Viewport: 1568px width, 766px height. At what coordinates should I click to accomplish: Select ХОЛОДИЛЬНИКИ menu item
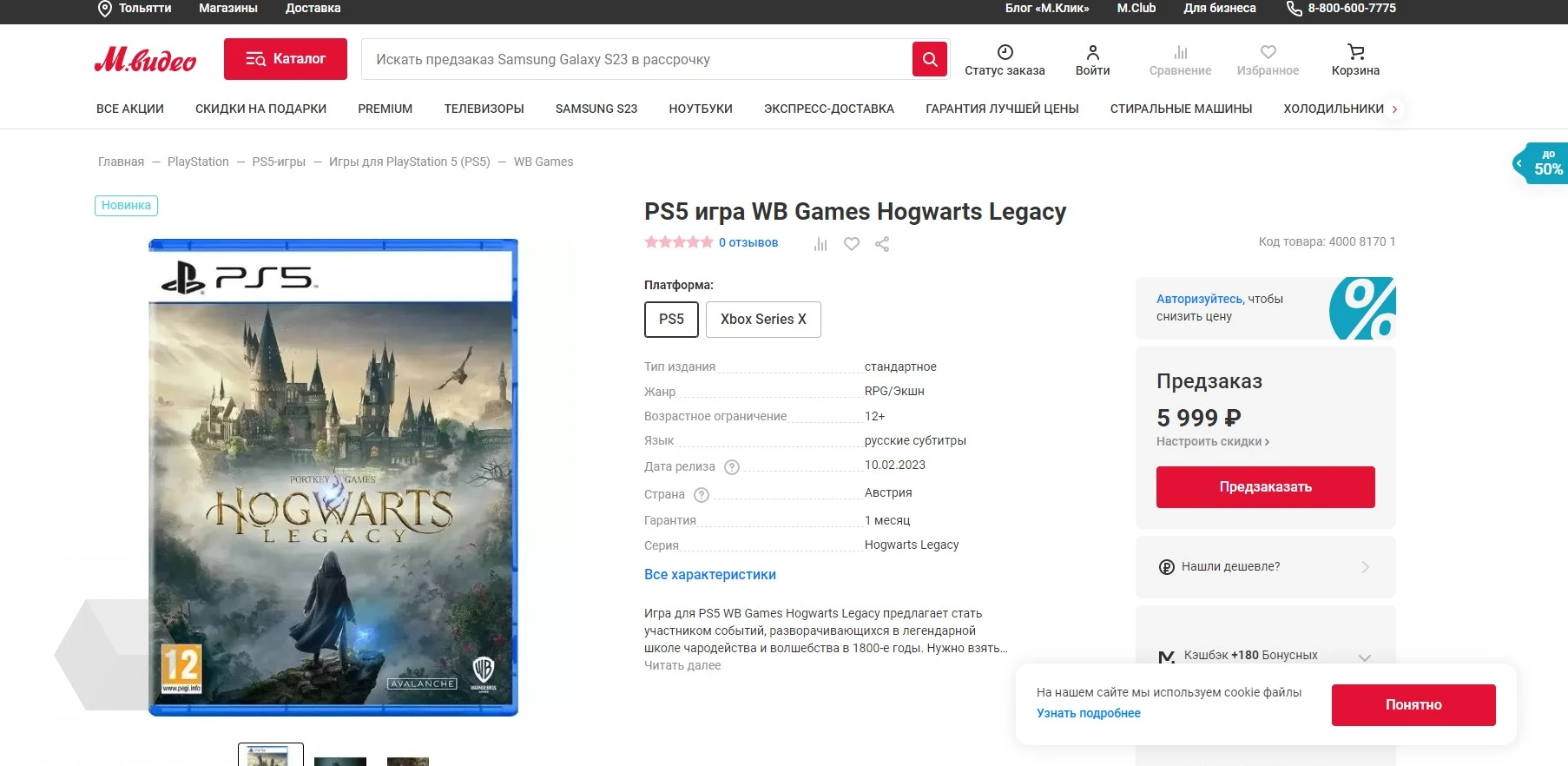(1334, 109)
